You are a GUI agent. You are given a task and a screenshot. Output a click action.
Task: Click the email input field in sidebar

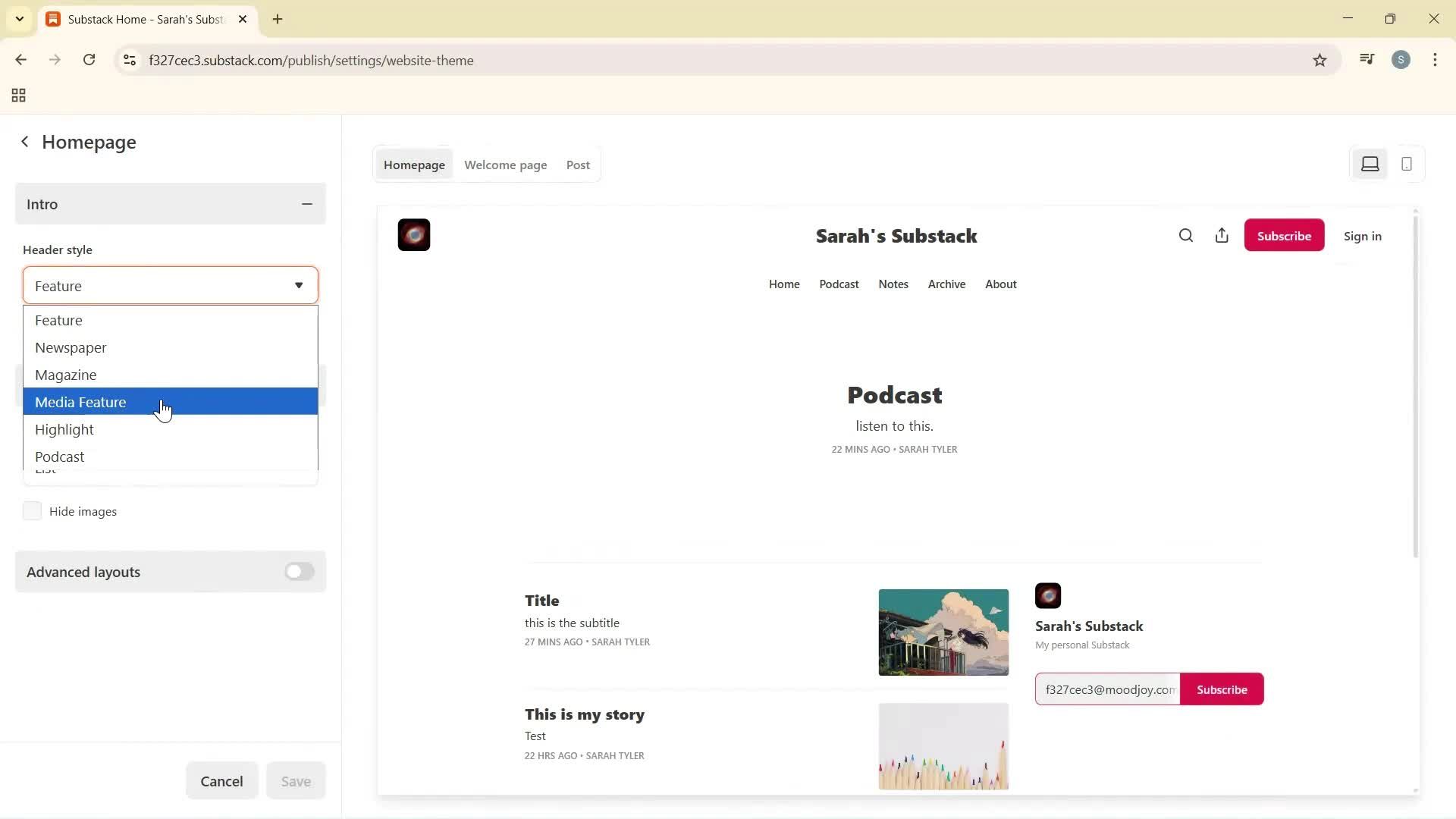[x=1107, y=689]
